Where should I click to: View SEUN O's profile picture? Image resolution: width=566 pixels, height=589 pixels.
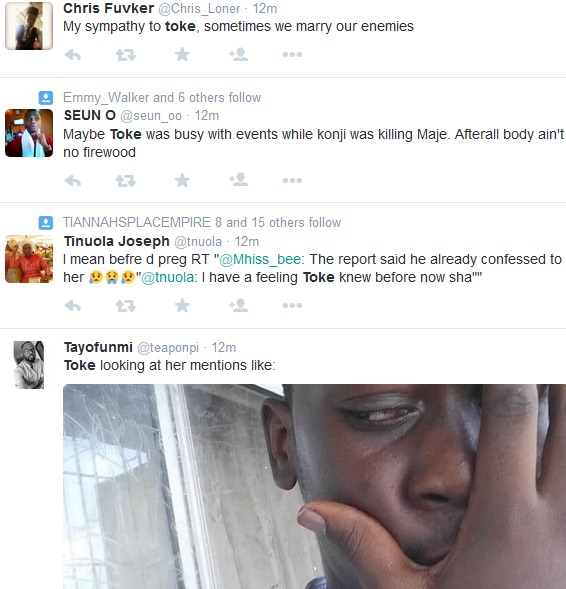pyautogui.click(x=29, y=133)
